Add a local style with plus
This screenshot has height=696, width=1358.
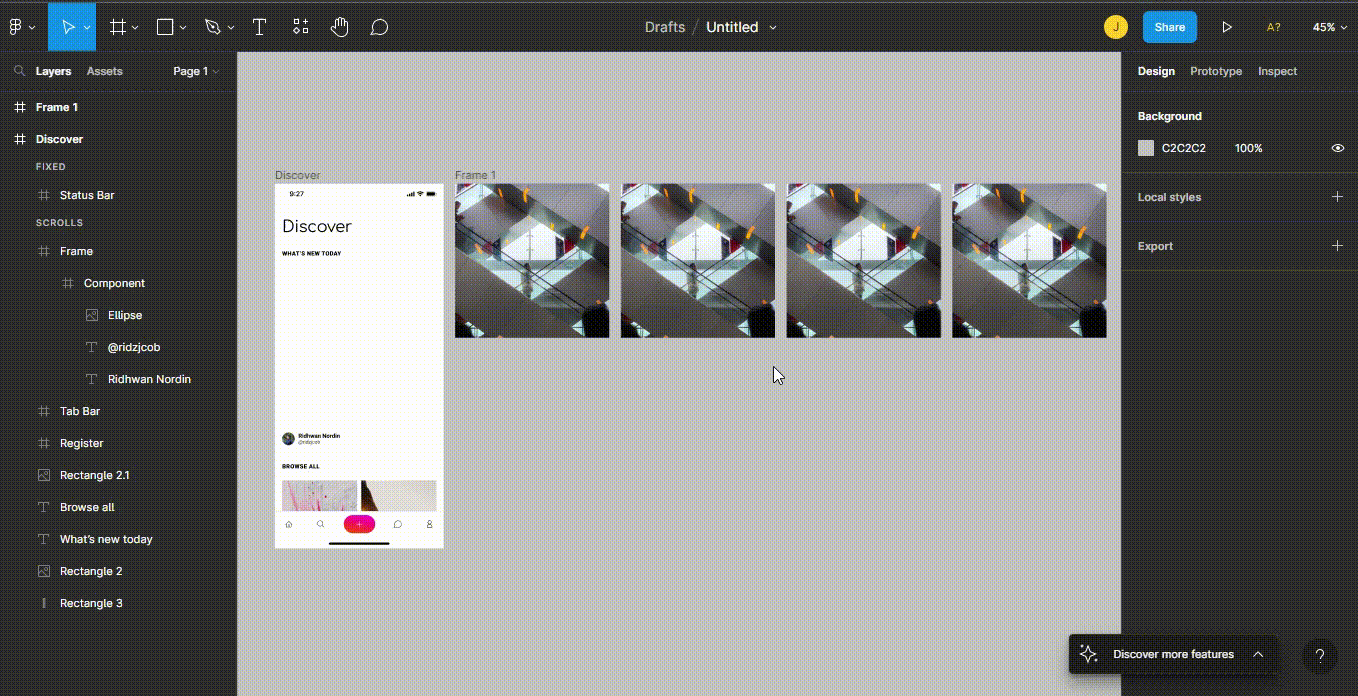(1337, 197)
